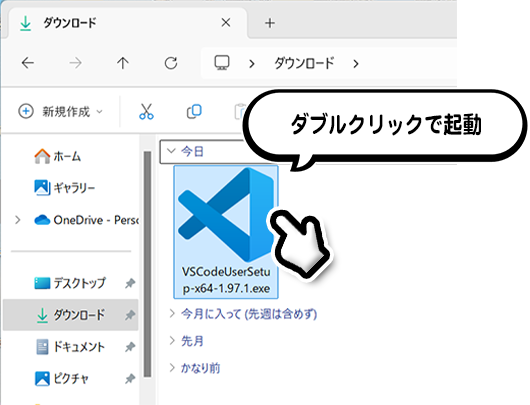Open ホーム in the navigation pane
Image resolution: width=530 pixels, height=405 pixels.
58,157
